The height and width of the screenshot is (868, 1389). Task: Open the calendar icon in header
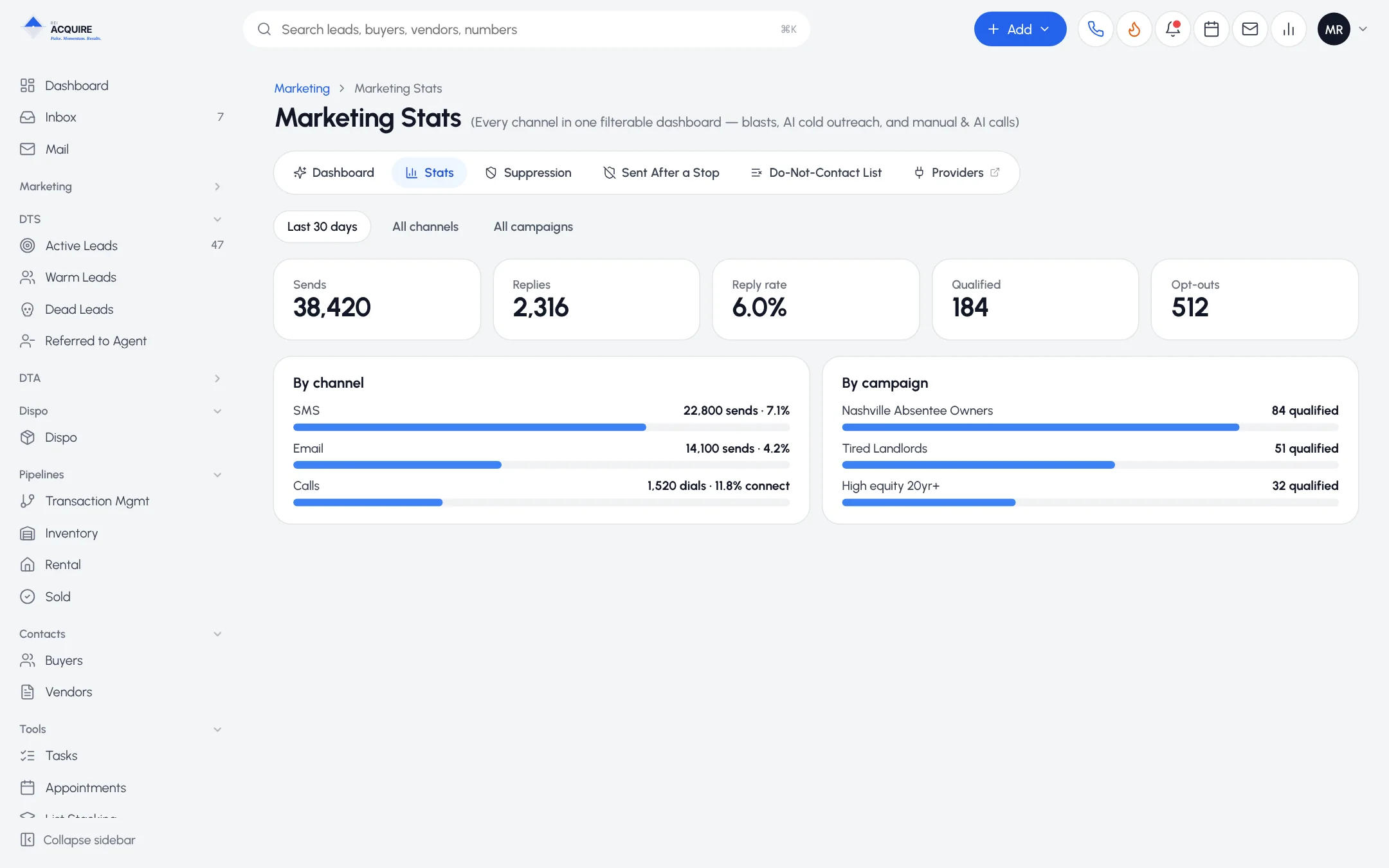[x=1211, y=29]
